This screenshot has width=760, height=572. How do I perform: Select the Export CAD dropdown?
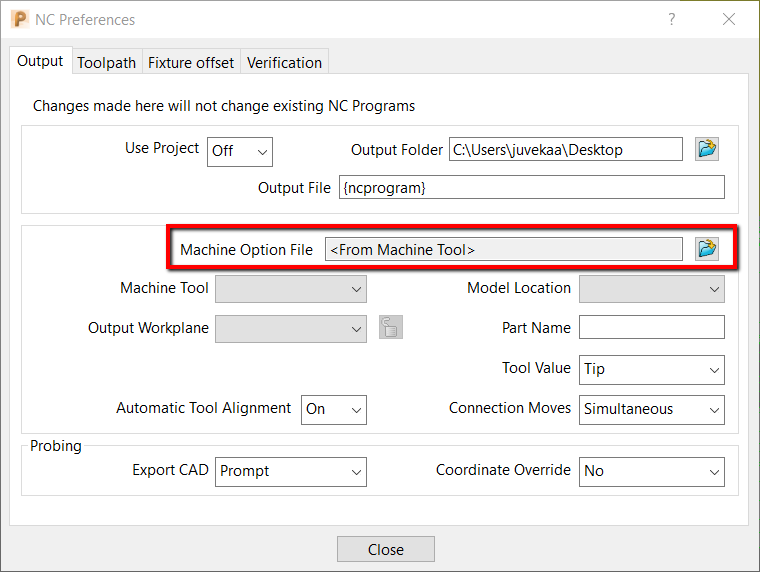coord(291,471)
